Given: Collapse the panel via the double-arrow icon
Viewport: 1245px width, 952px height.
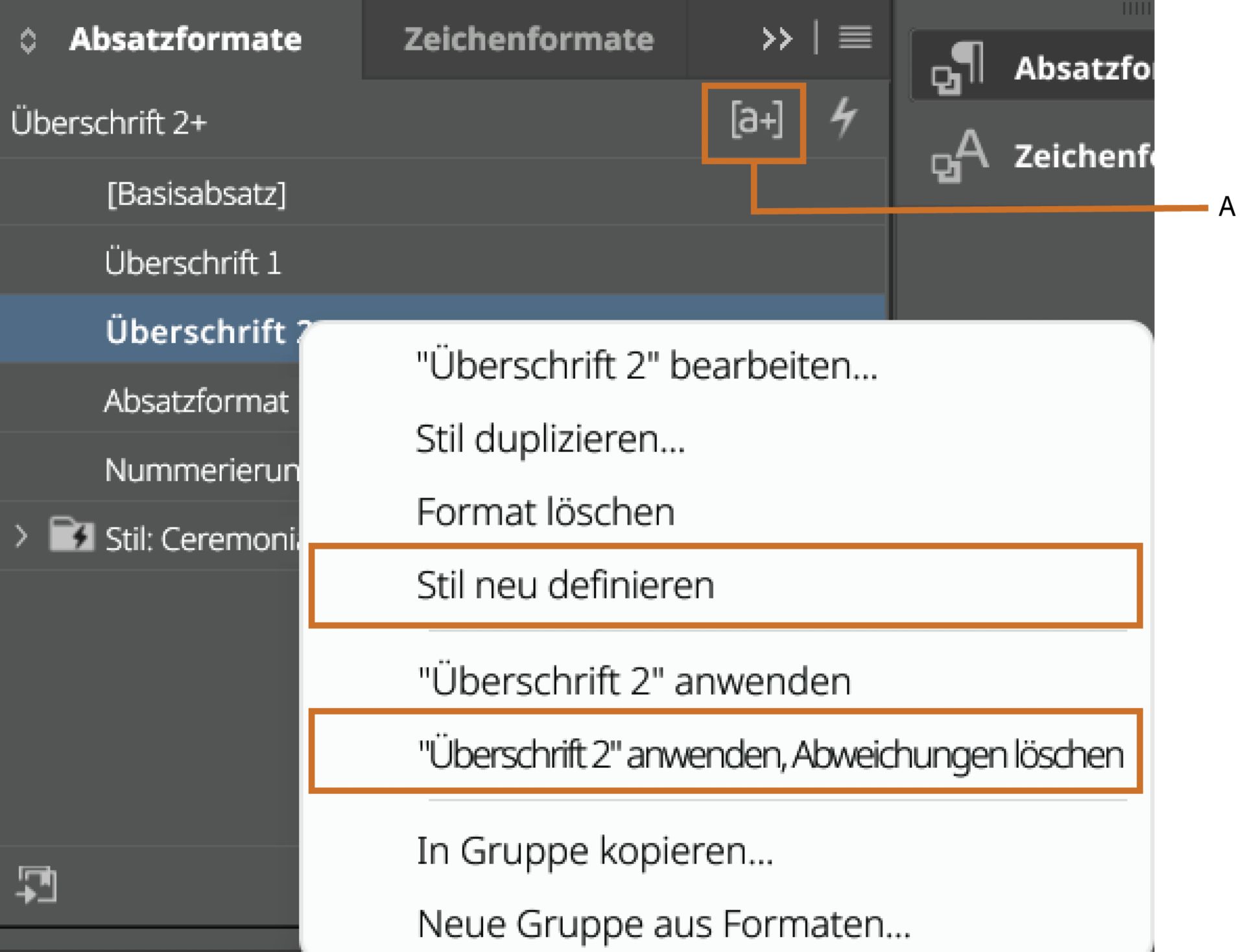Looking at the screenshot, I should [x=776, y=39].
